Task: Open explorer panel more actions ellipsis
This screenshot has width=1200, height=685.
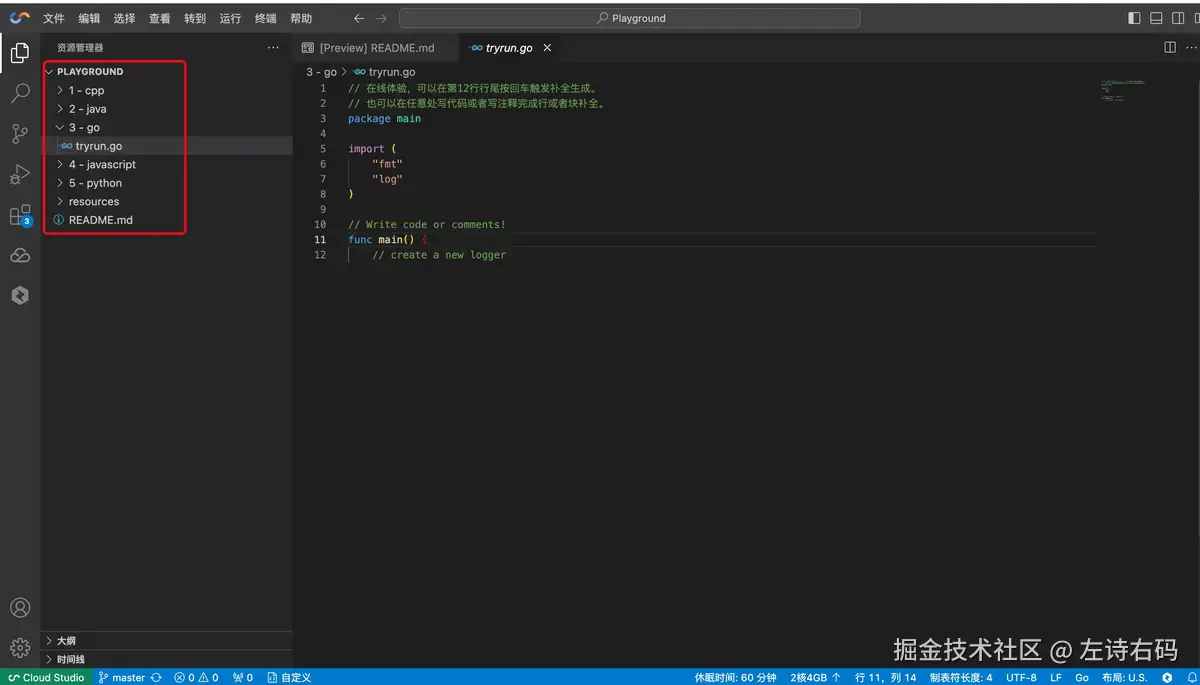Action: point(273,47)
